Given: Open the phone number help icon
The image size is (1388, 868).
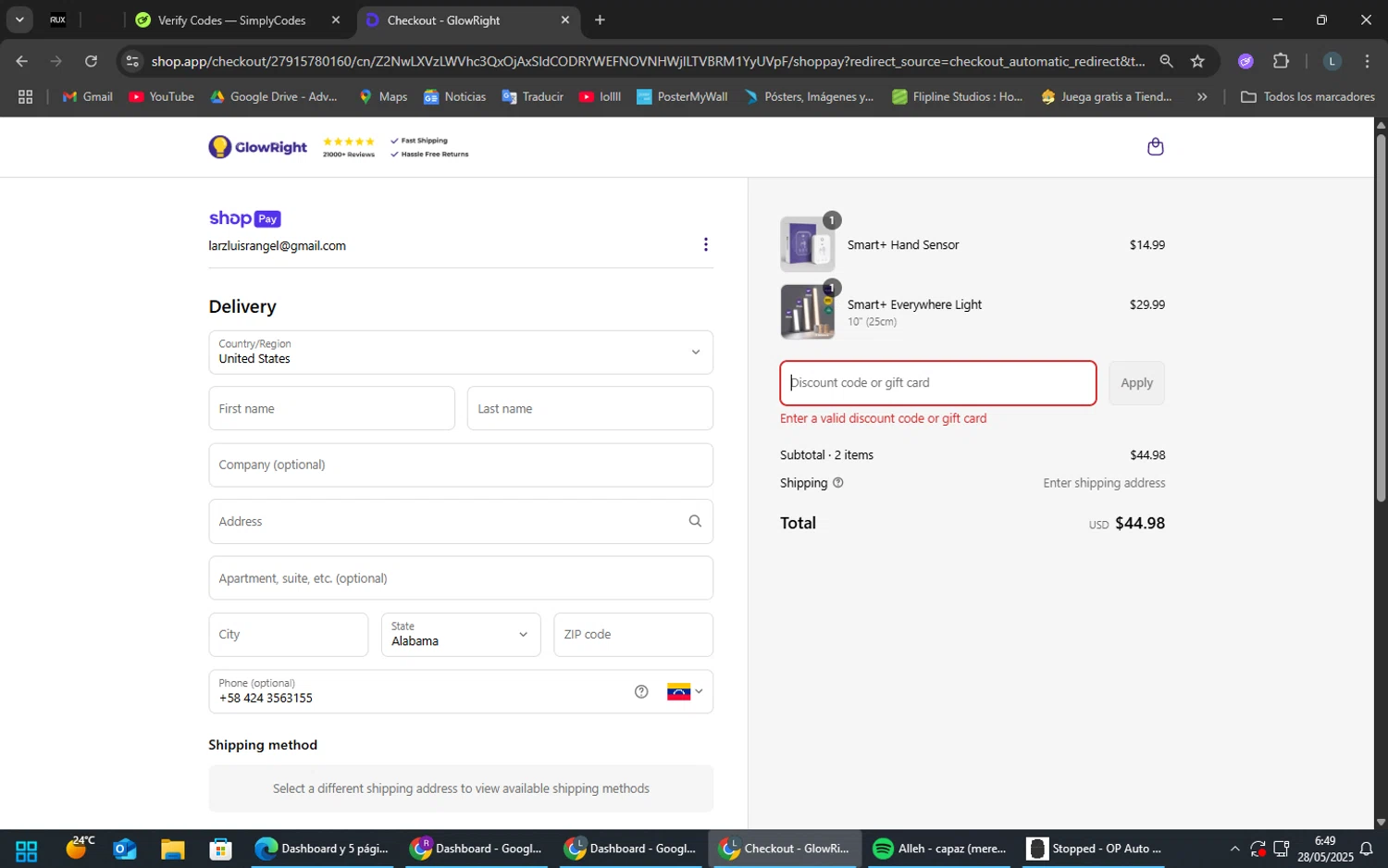Looking at the screenshot, I should (x=641, y=691).
